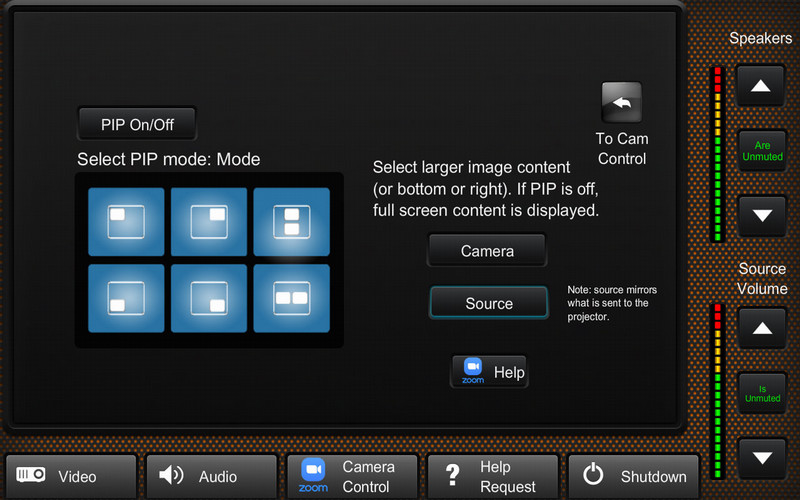The height and width of the screenshot is (500, 800).
Task: Toggle Source Volume Is Unmuted button
Action: 762,393
